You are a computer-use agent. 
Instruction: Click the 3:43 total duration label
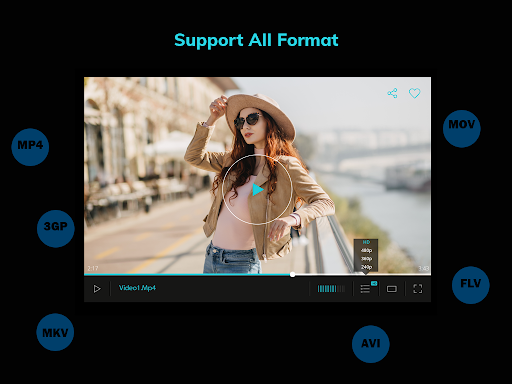(x=424, y=268)
